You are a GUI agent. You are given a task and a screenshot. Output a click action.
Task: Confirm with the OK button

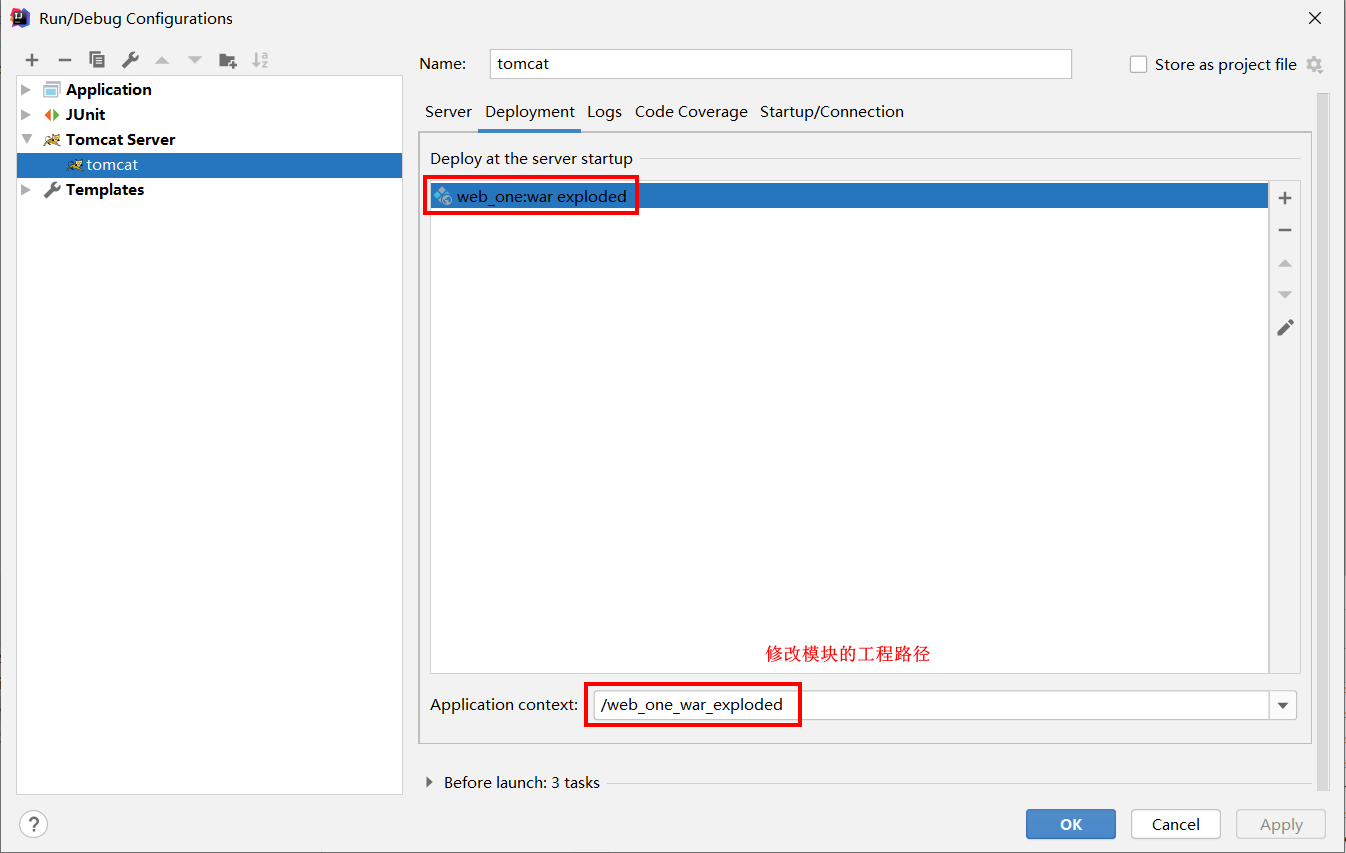pos(1071,824)
